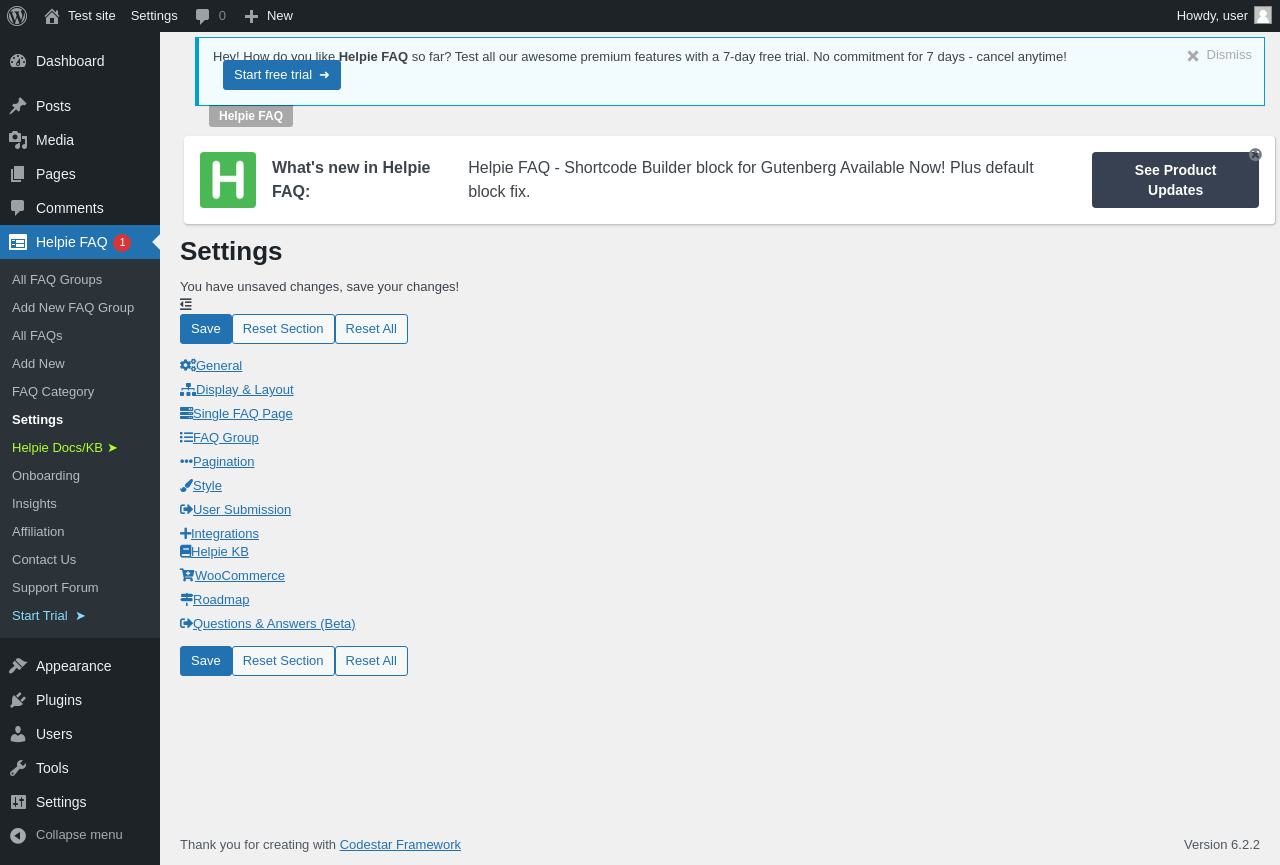Viewport: 1280px width, 865px height.
Task: Click the Comments speech bubble icon in the sidebar
Action: tap(18, 208)
